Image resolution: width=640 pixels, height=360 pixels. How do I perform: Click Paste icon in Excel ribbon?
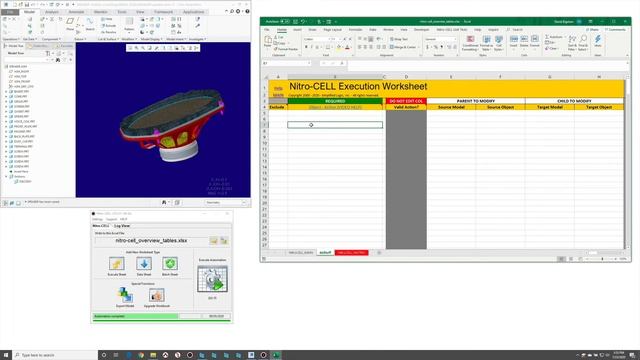(x=268, y=41)
